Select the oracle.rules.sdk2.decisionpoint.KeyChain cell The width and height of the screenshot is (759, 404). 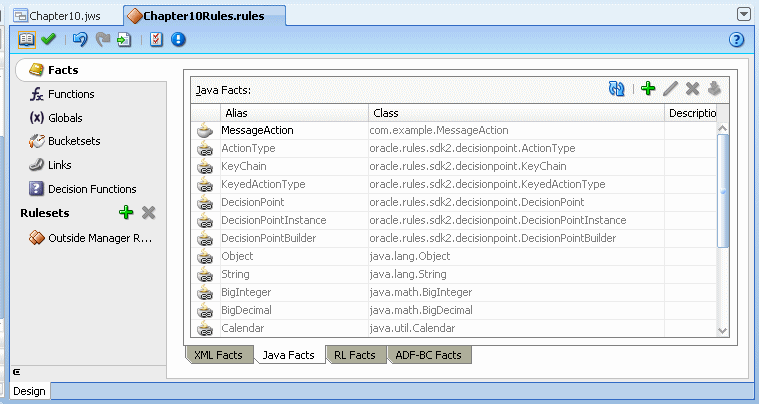[x=516, y=166]
